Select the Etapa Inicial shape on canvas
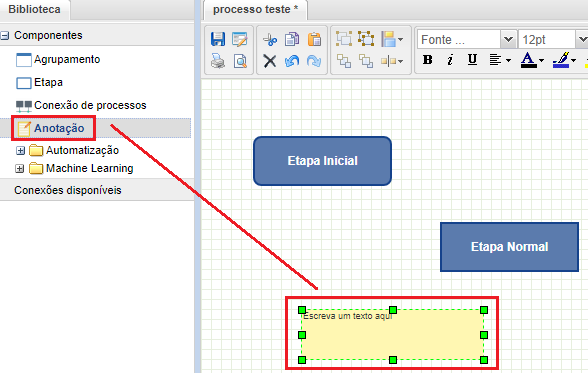The width and height of the screenshot is (588, 373). coord(322,161)
